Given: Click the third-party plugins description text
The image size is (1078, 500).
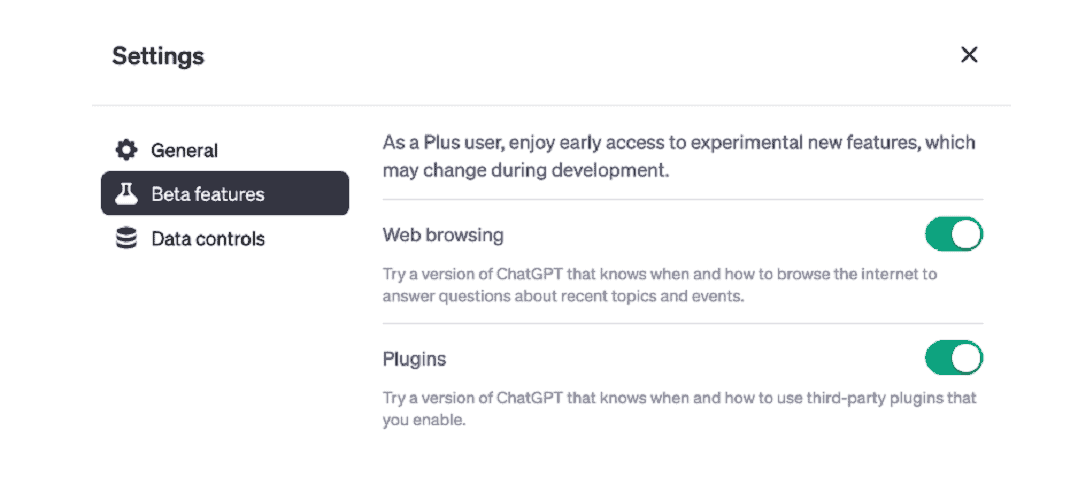Looking at the screenshot, I should [x=679, y=409].
